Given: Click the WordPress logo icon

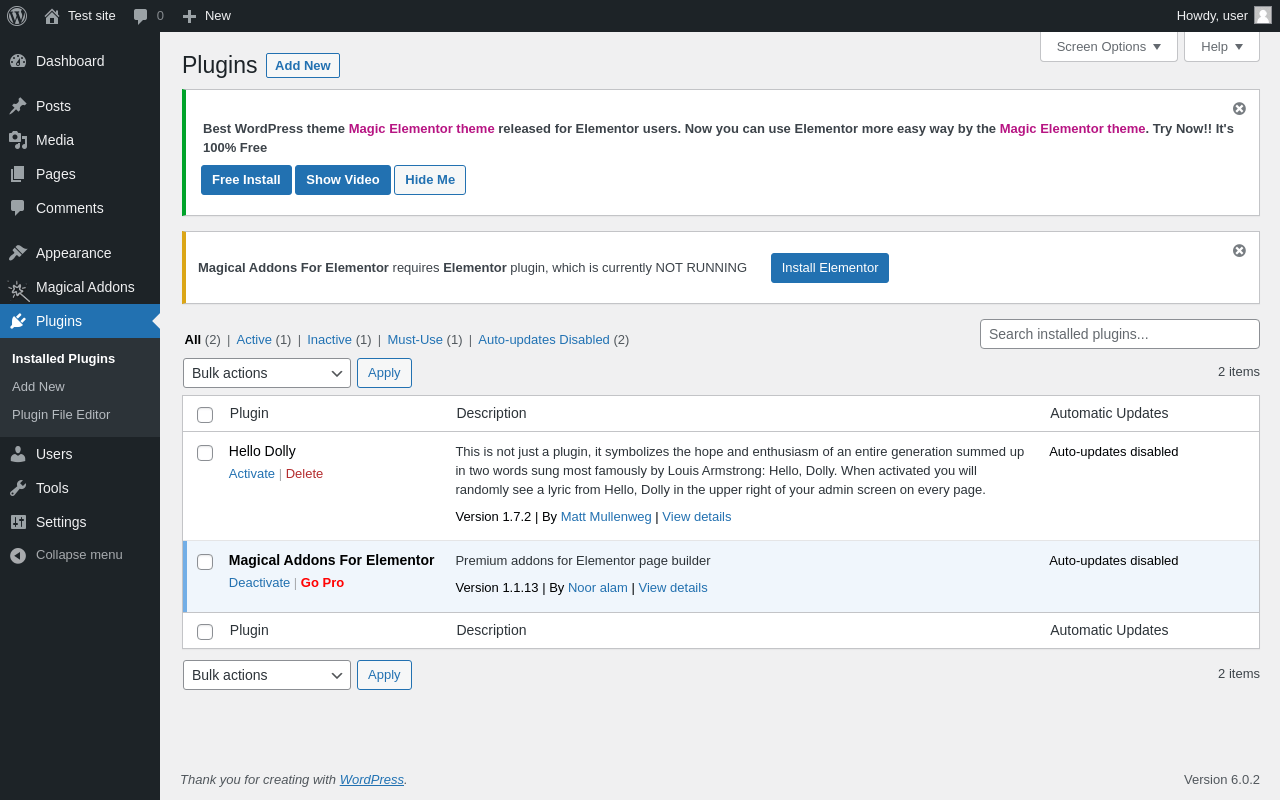Looking at the screenshot, I should click(17, 16).
